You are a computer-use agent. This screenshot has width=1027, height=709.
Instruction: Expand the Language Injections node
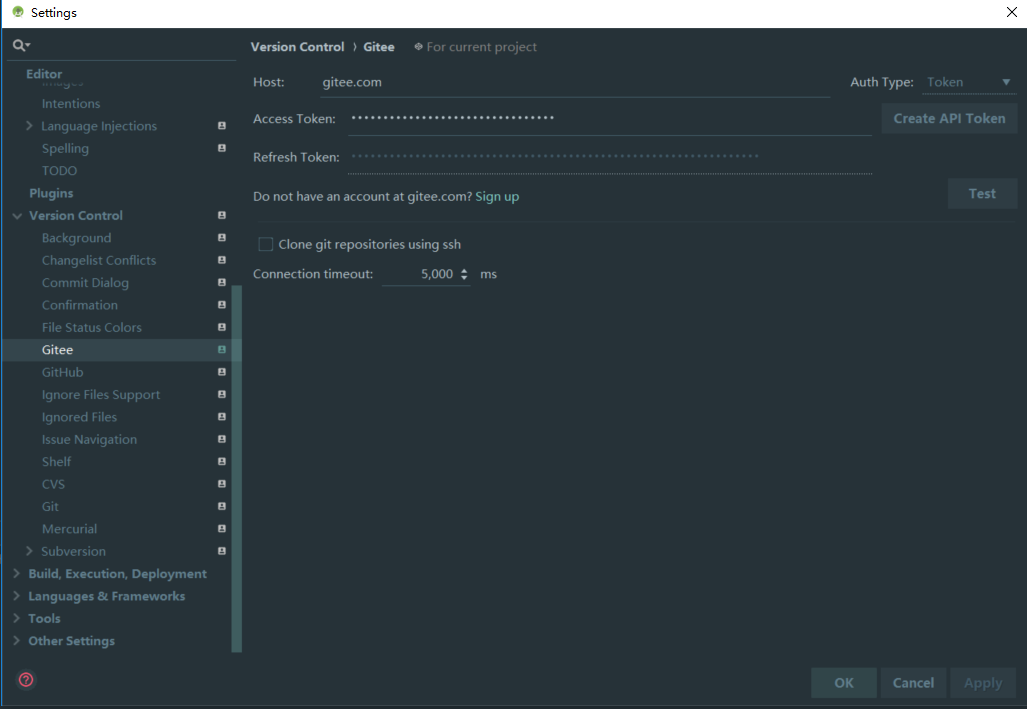29,126
